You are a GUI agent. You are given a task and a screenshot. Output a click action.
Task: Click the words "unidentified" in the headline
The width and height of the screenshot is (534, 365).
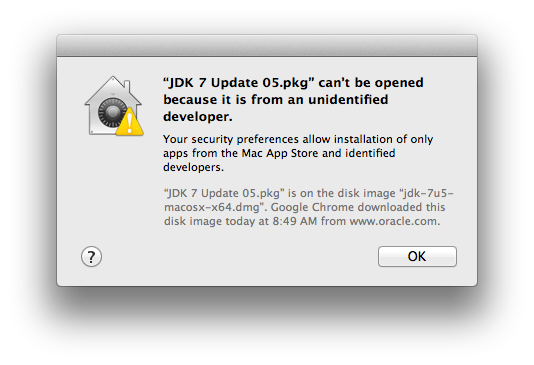(348, 100)
